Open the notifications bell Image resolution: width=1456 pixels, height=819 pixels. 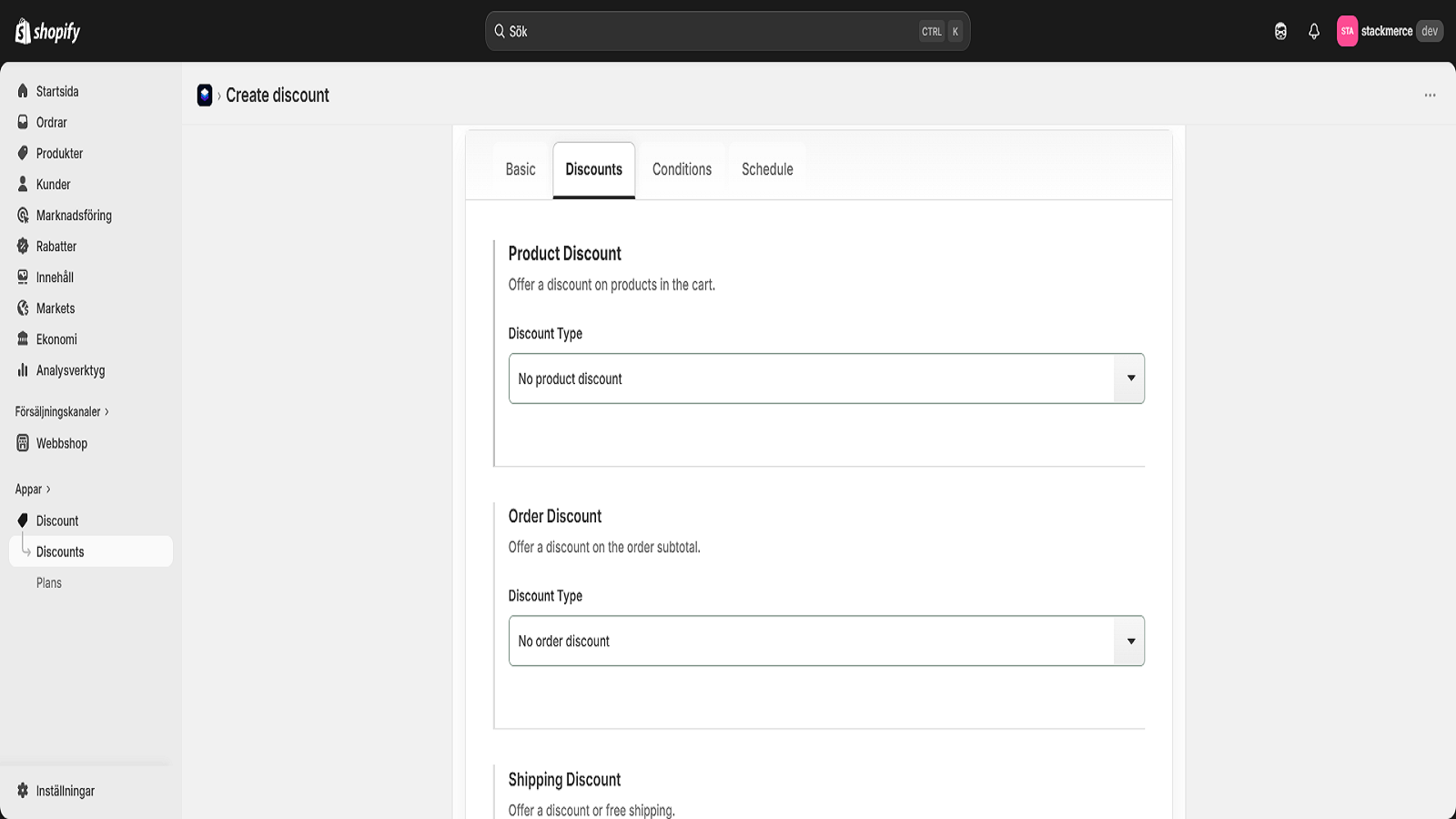[1314, 31]
